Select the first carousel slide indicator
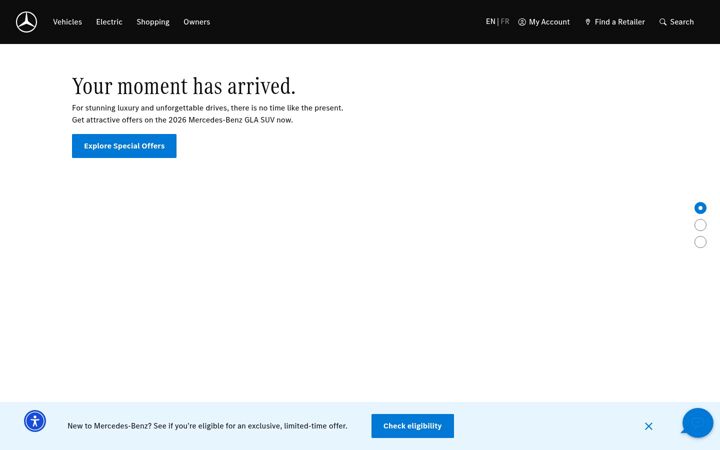 point(700,208)
